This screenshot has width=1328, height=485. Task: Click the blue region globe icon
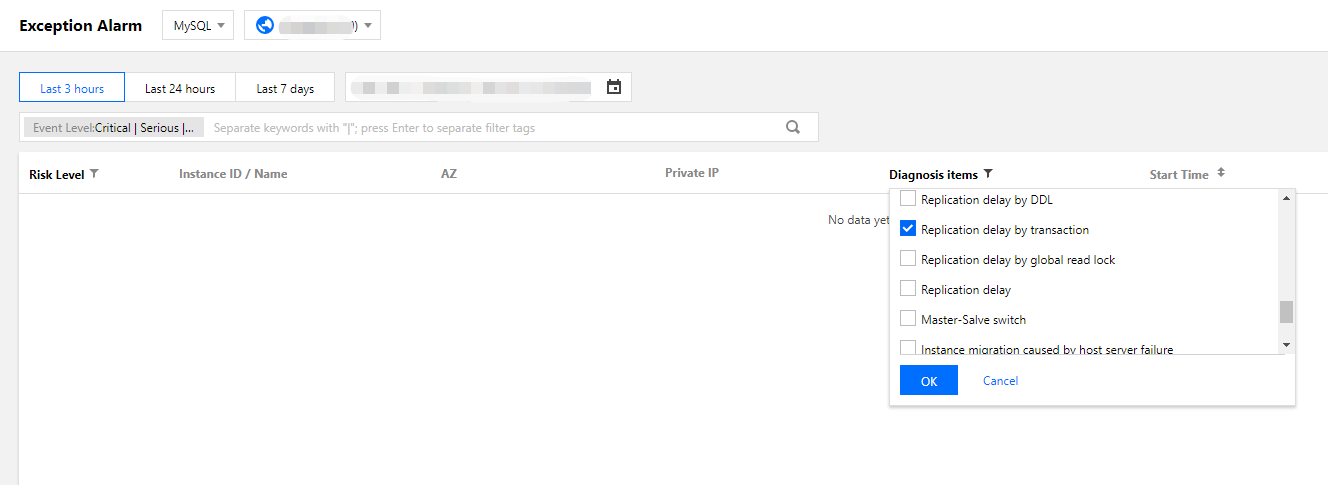265,25
